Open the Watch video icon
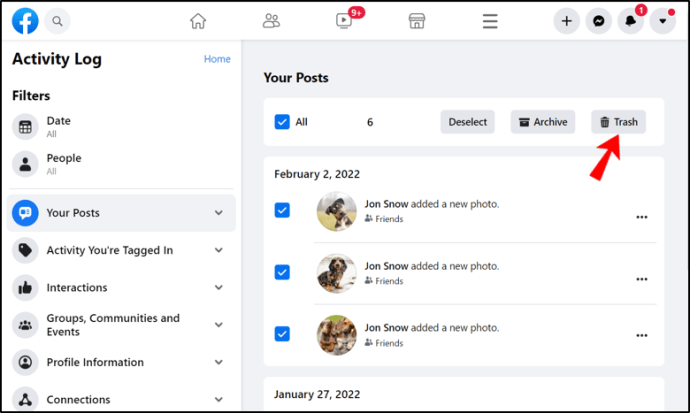The image size is (690, 413). [x=344, y=21]
